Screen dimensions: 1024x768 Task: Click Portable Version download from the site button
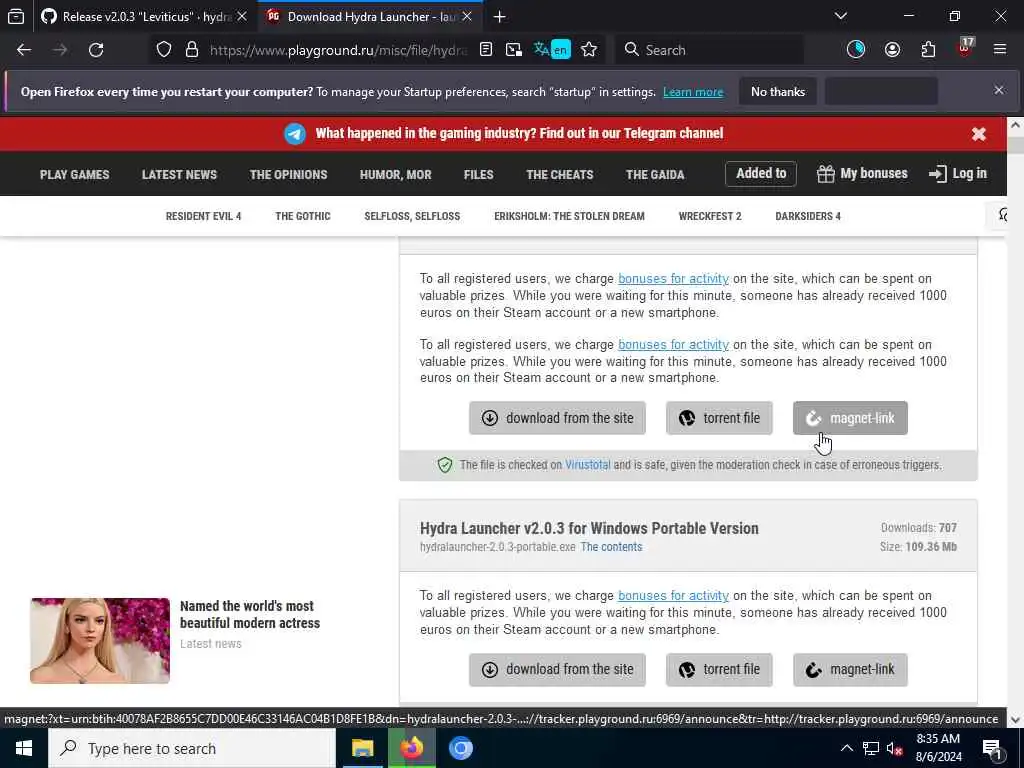pos(557,669)
